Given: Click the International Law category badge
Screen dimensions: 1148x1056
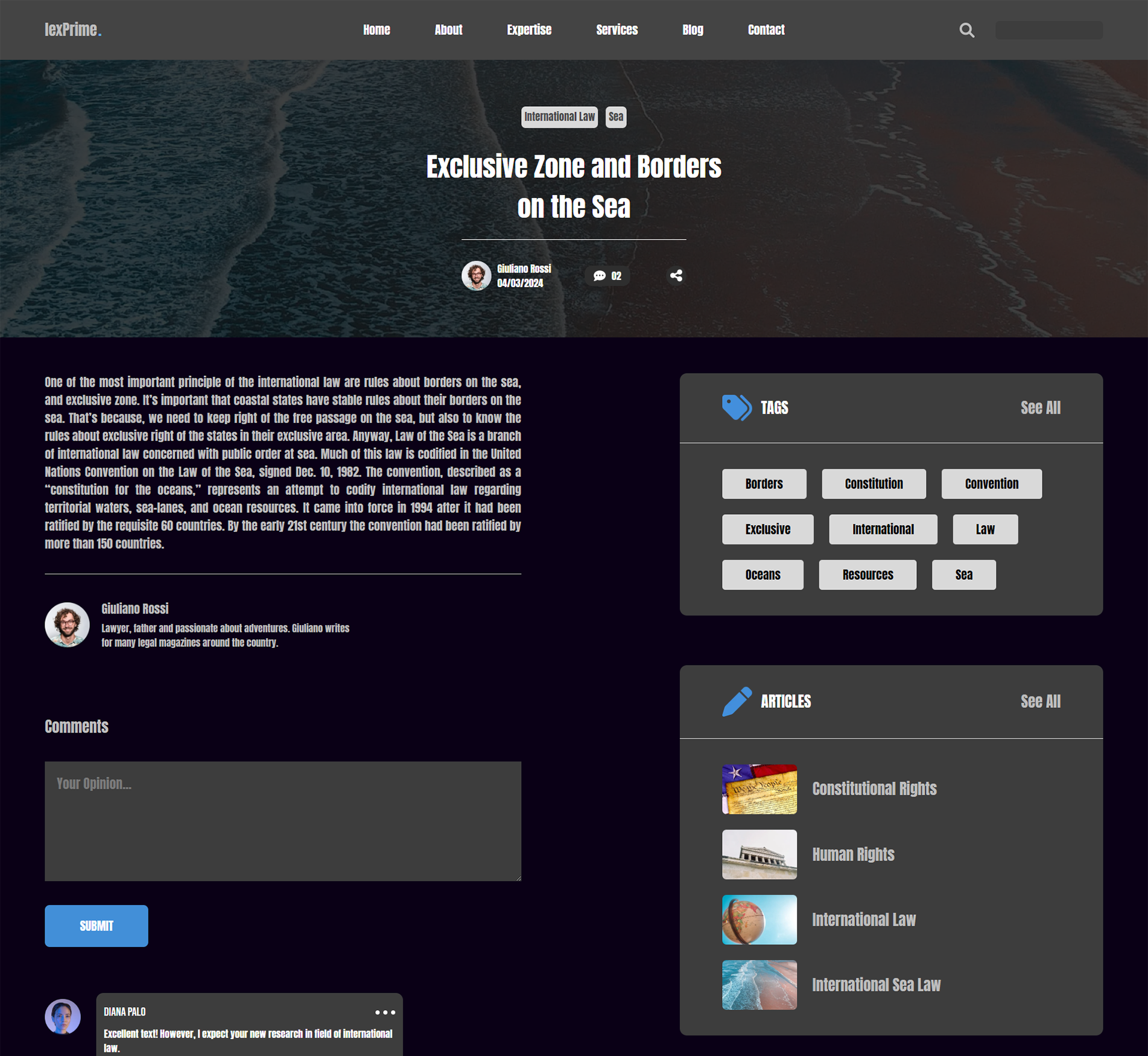Looking at the screenshot, I should point(559,117).
